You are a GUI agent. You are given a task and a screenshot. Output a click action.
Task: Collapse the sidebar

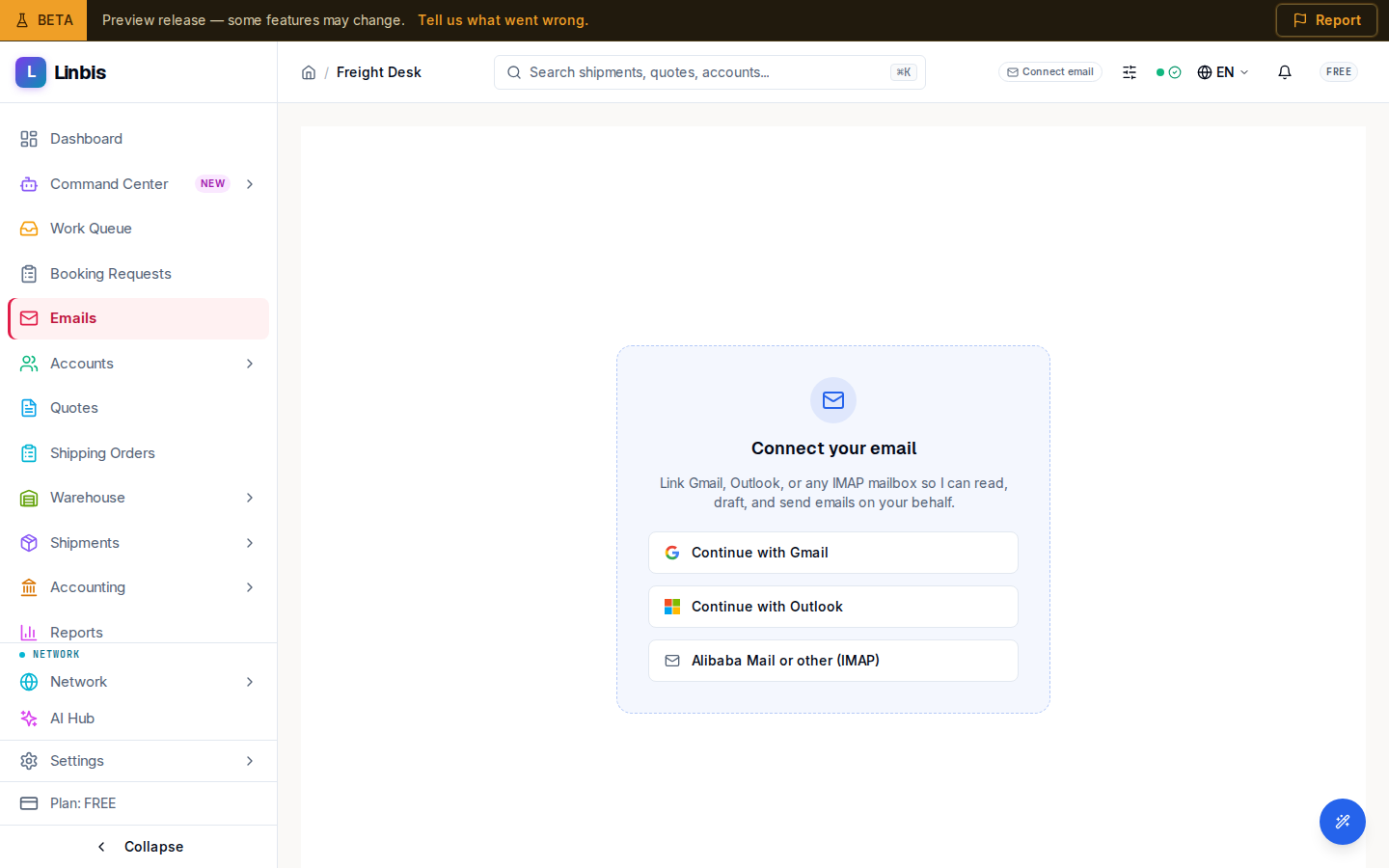point(139,847)
